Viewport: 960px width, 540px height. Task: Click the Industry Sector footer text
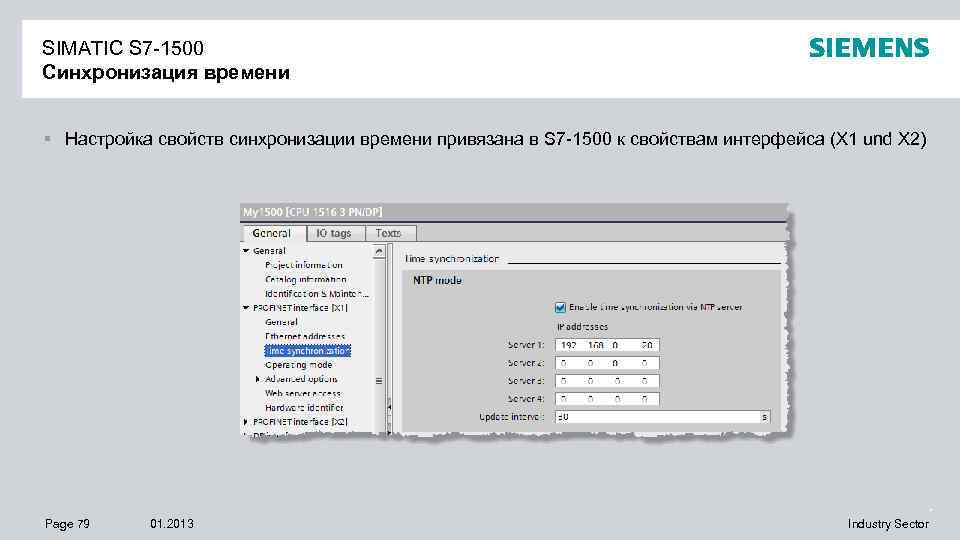tap(888, 524)
